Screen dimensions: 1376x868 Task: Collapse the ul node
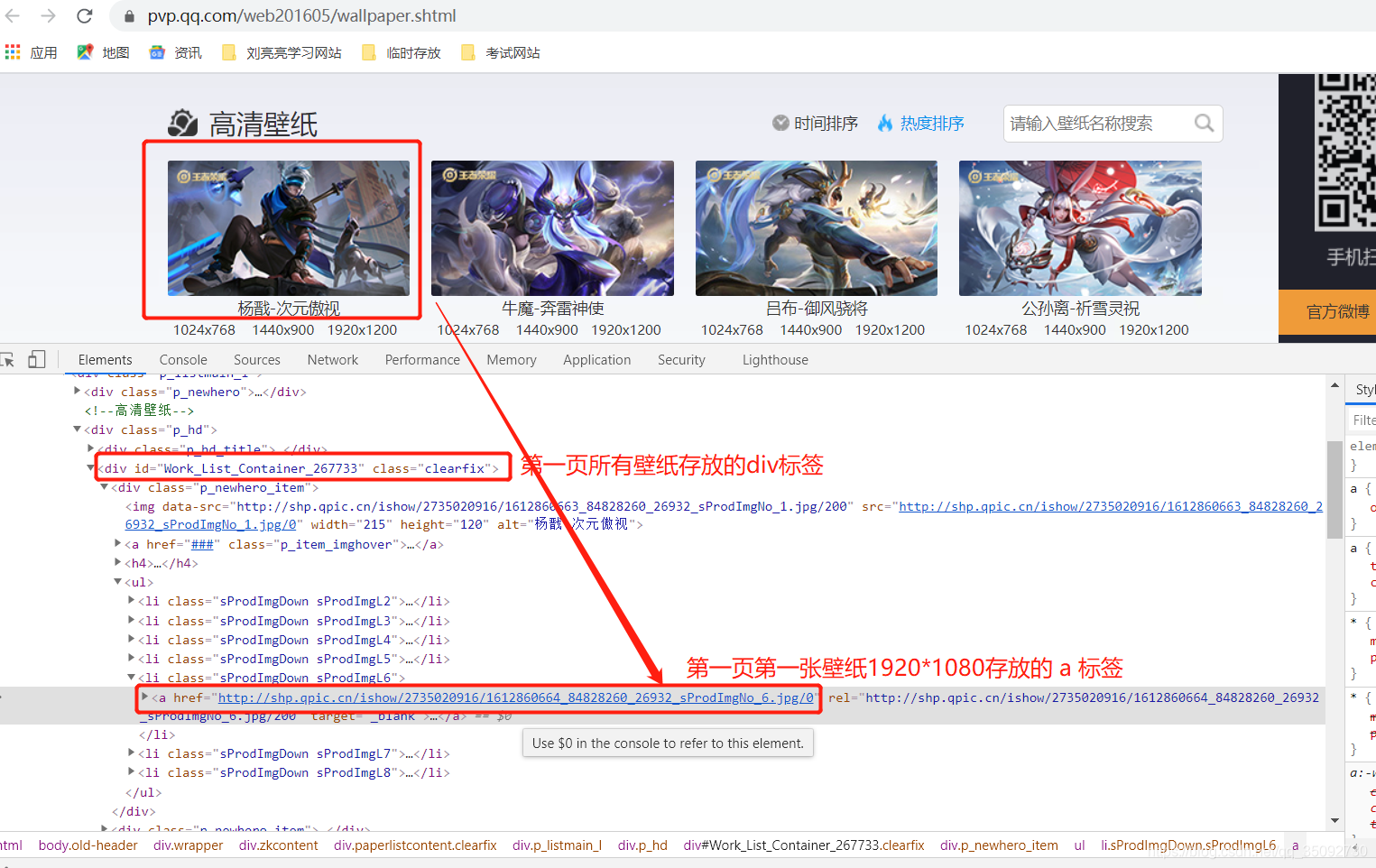point(117,582)
